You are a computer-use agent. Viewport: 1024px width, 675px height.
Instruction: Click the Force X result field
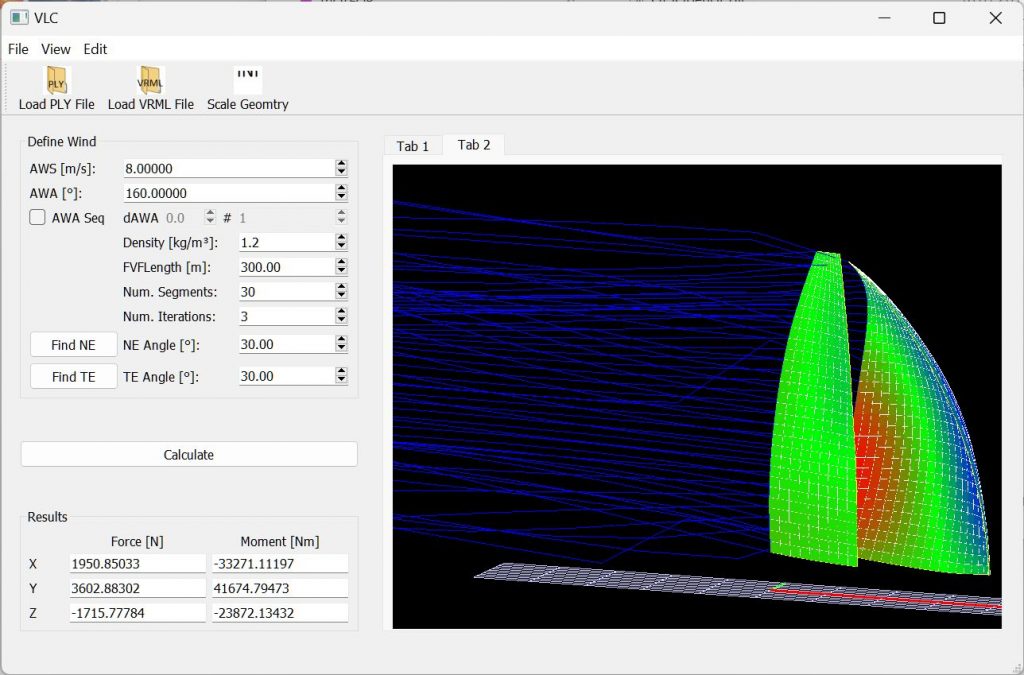click(x=137, y=564)
